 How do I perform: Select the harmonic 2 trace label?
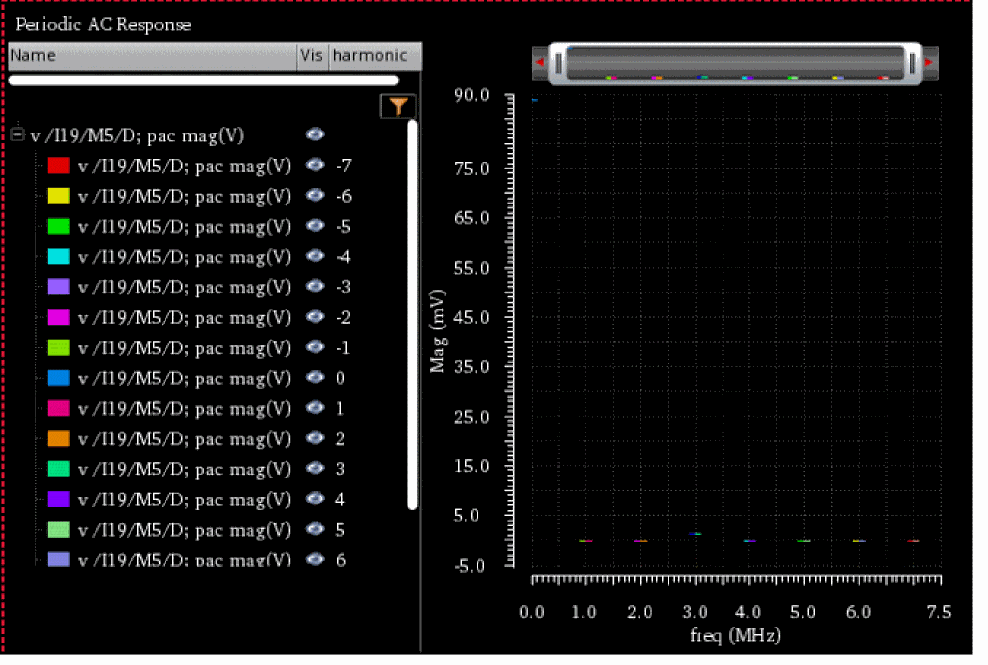coord(184,439)
